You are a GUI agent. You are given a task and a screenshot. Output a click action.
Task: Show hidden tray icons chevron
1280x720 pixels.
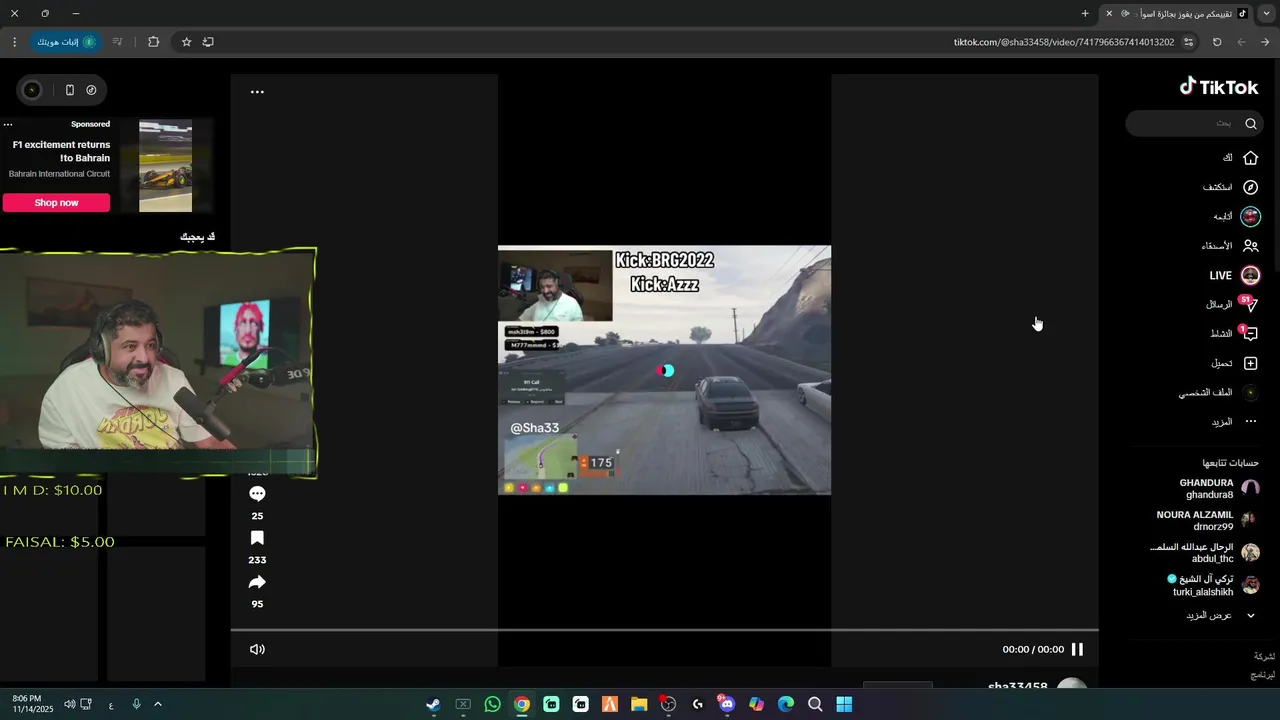[x=157, y=704]
